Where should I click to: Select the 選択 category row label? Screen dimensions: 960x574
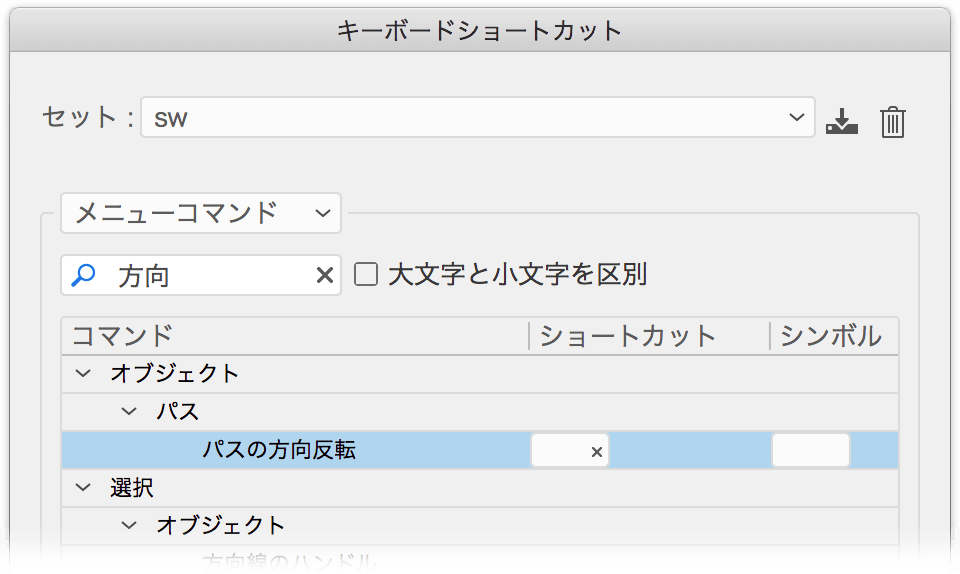(x=132, y=488)
